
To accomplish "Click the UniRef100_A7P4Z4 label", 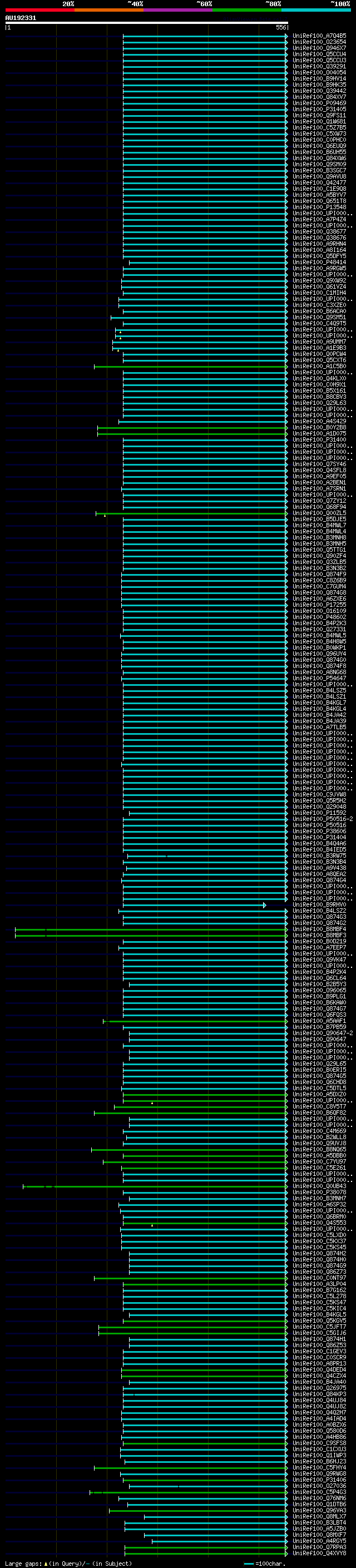I will point(319,219).
